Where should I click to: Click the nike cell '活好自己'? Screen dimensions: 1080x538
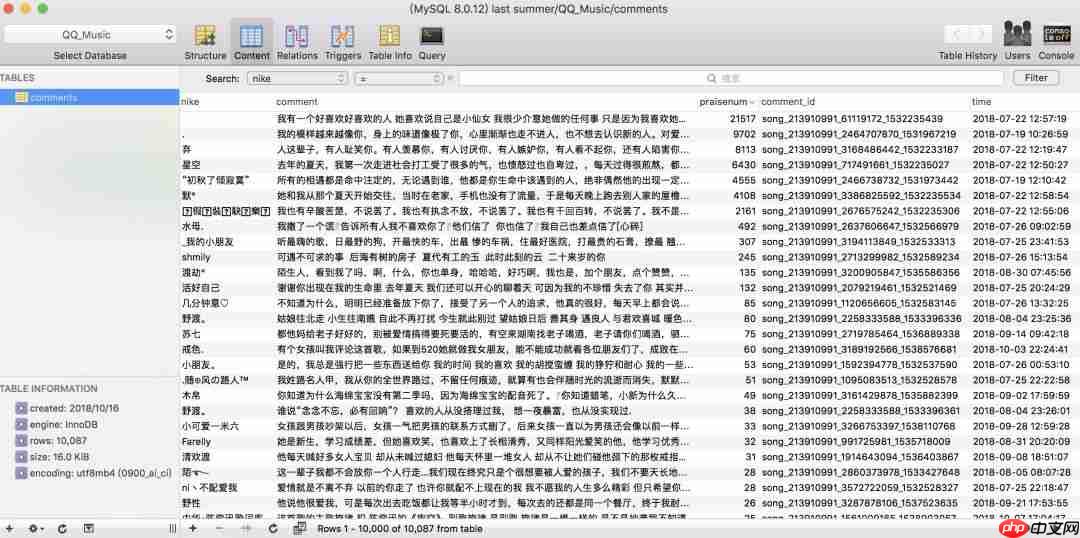coord(200,287)
